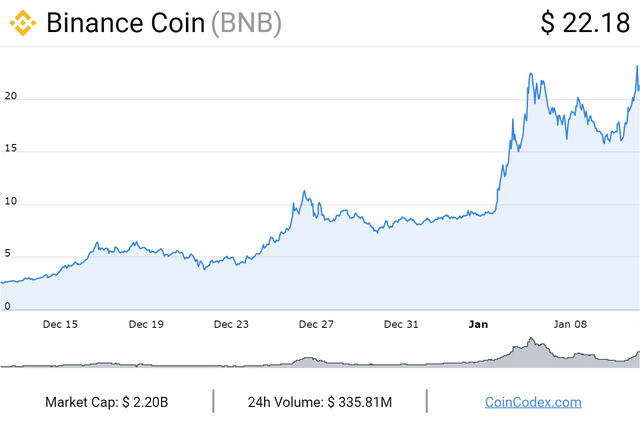640x421 pixels.
Task: Click the 15 price axis label
Action: tap(11, 148)
